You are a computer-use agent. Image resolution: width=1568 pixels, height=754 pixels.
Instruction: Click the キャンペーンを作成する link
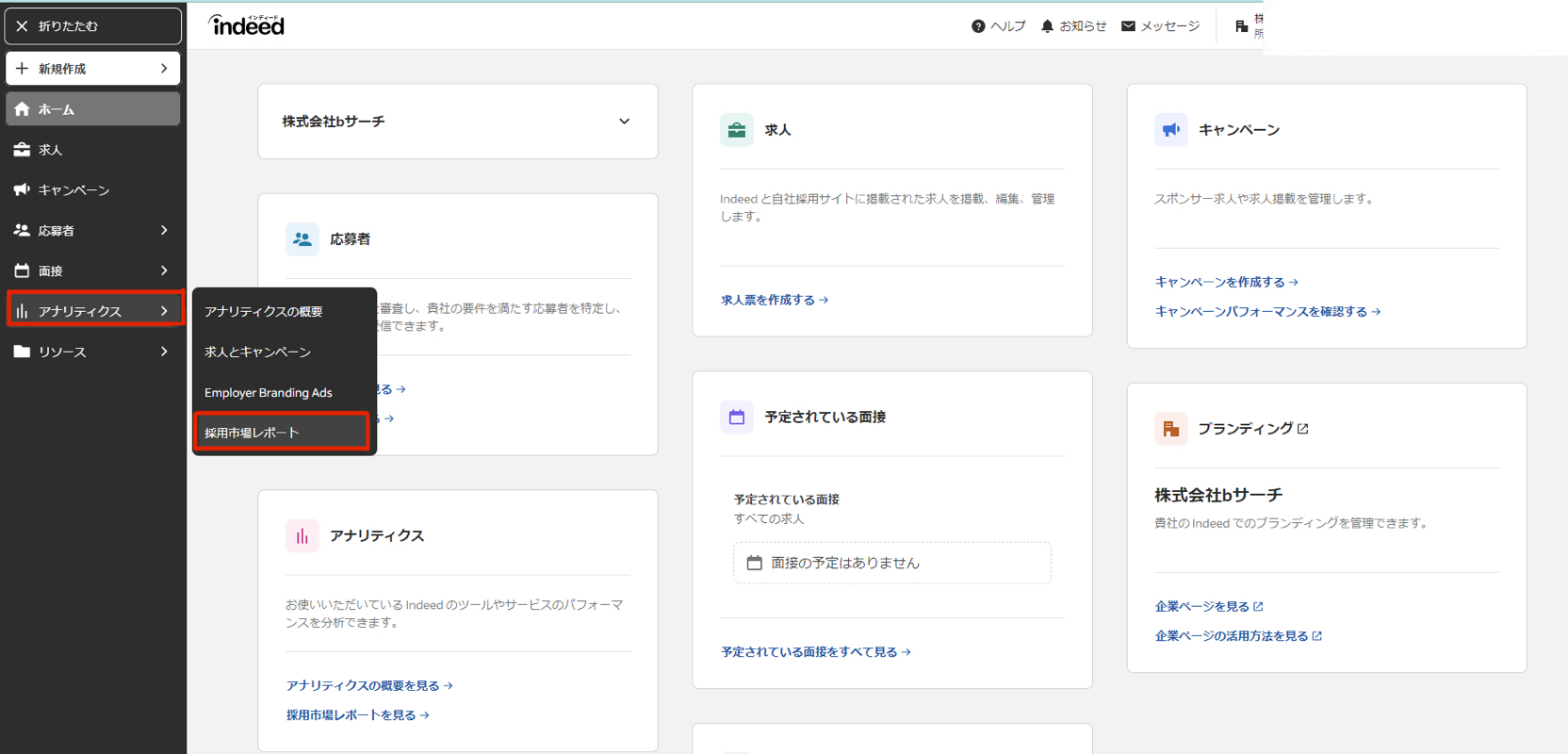(x=1227, y=282)
